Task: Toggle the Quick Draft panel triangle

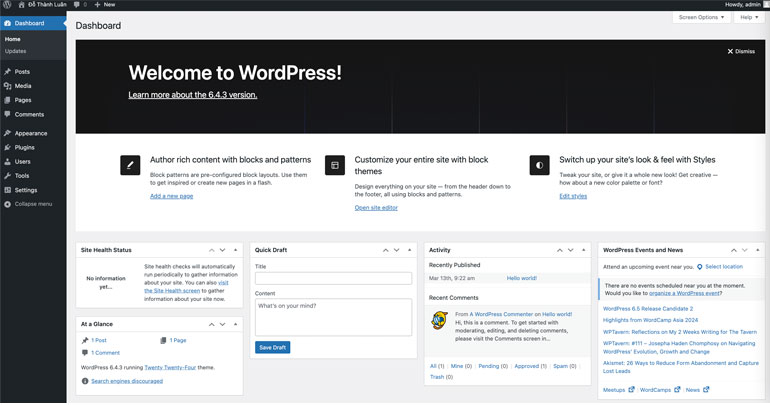Action: click(x=409, y=250)
